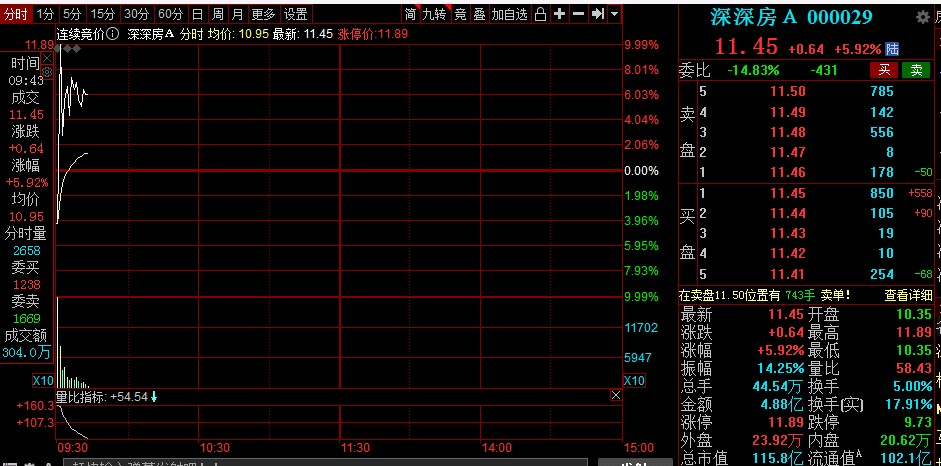Click the red 买 buy button

pos(885,70)
